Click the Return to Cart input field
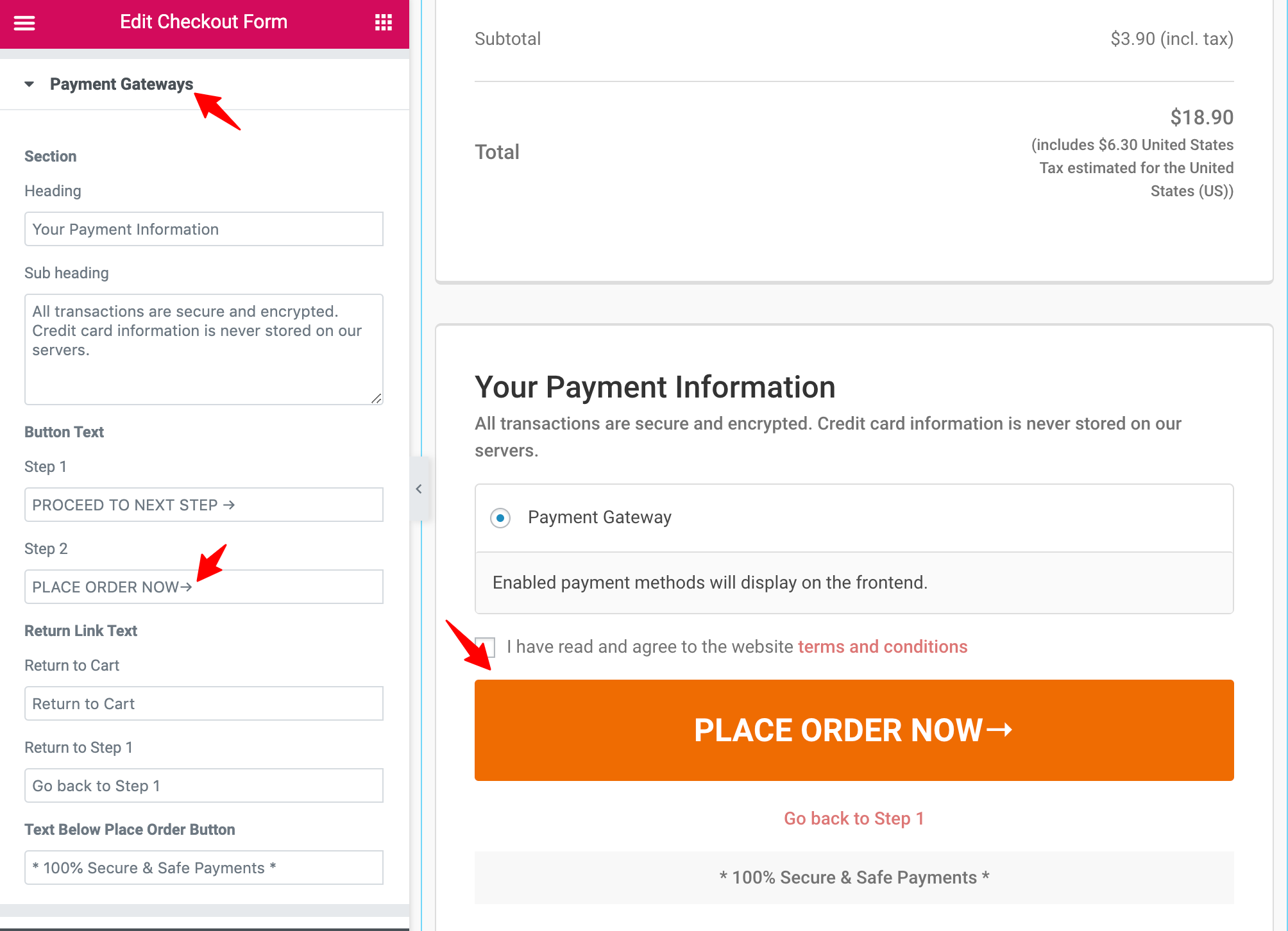The width and height of the screenshot is (1288, 931). click(204, 703)
